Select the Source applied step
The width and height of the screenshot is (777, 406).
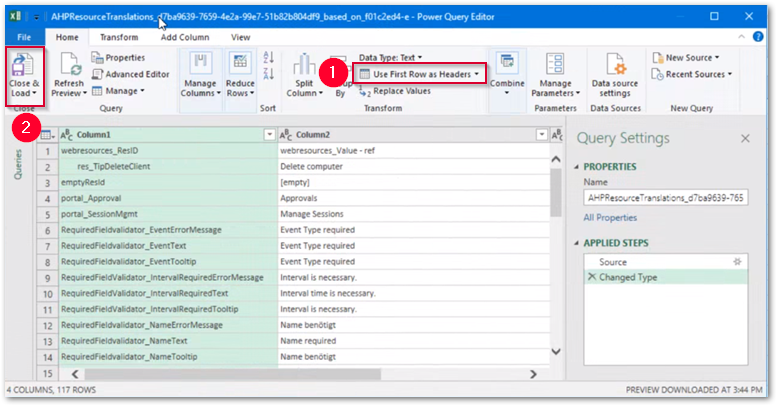(x=666, y=262)
